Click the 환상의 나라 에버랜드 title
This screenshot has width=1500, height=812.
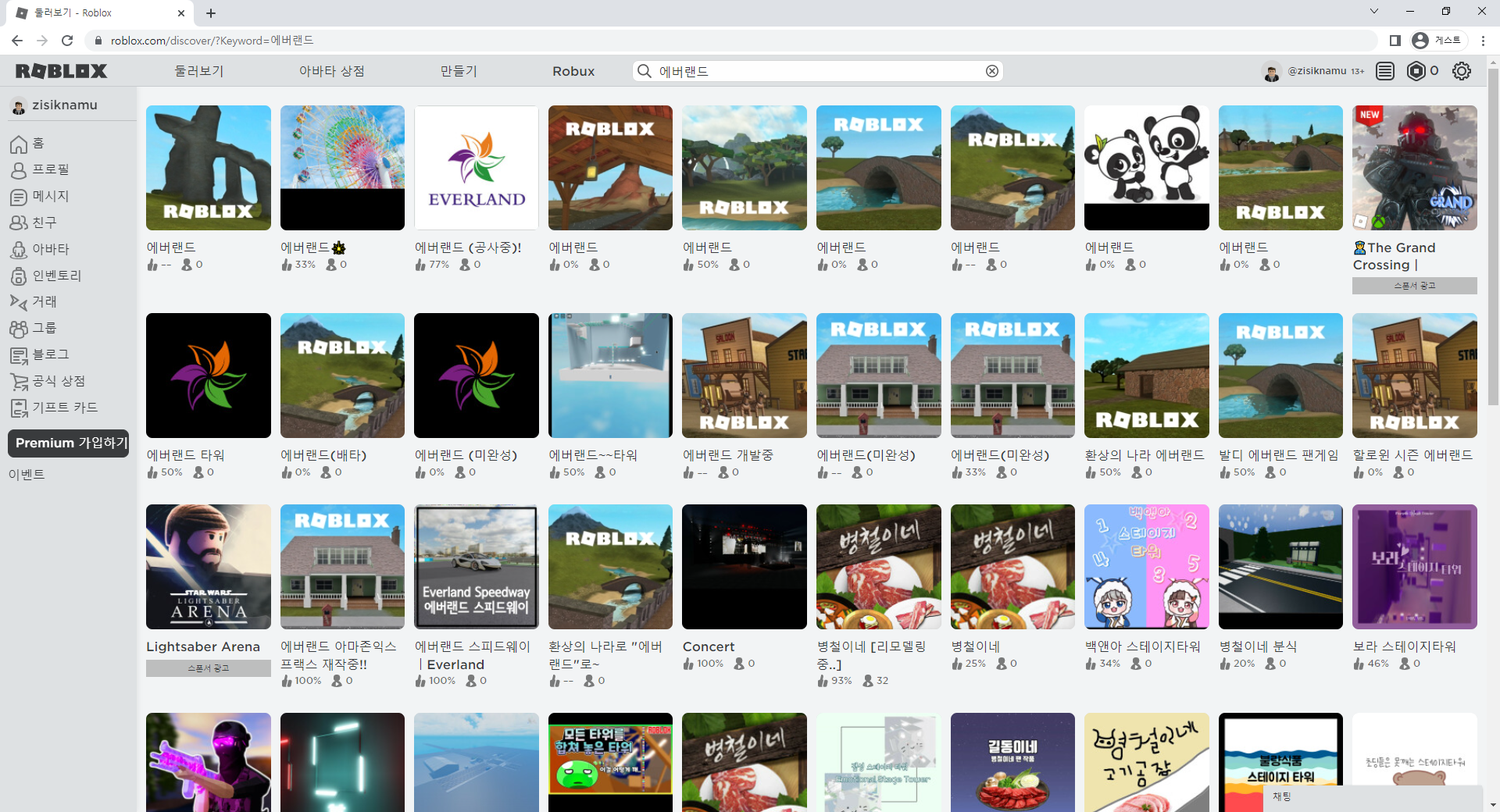click(x=1145, y=455)
